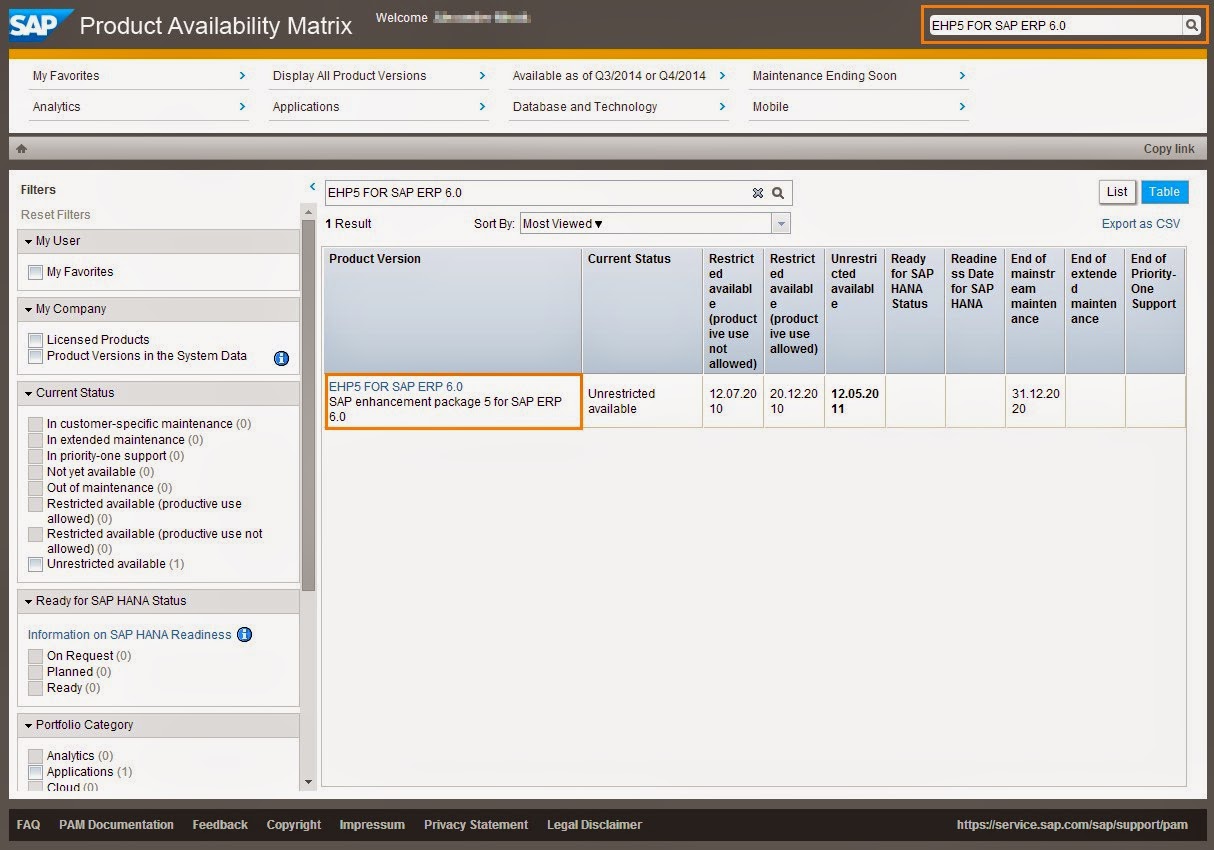Collapse the Current Status filter section

(29, 392)
